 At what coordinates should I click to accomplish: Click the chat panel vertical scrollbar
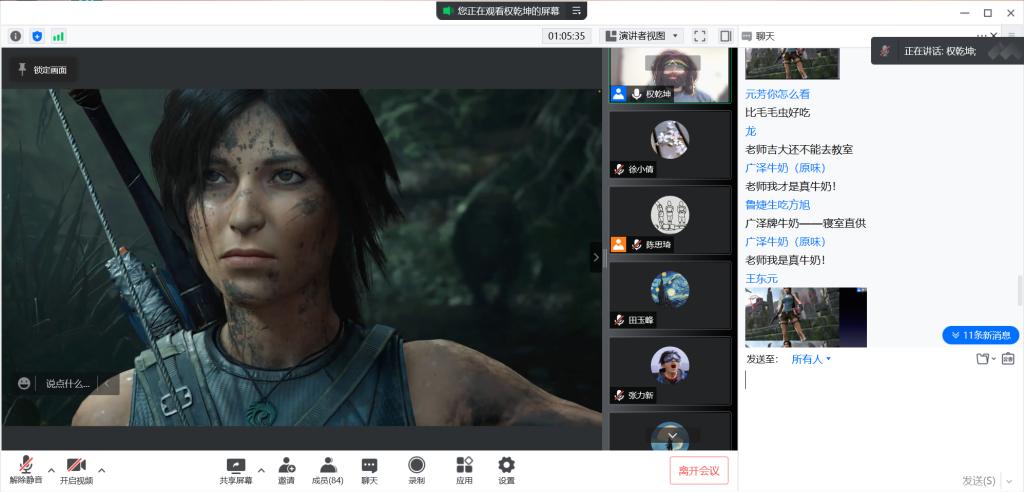pos(1019,290)
